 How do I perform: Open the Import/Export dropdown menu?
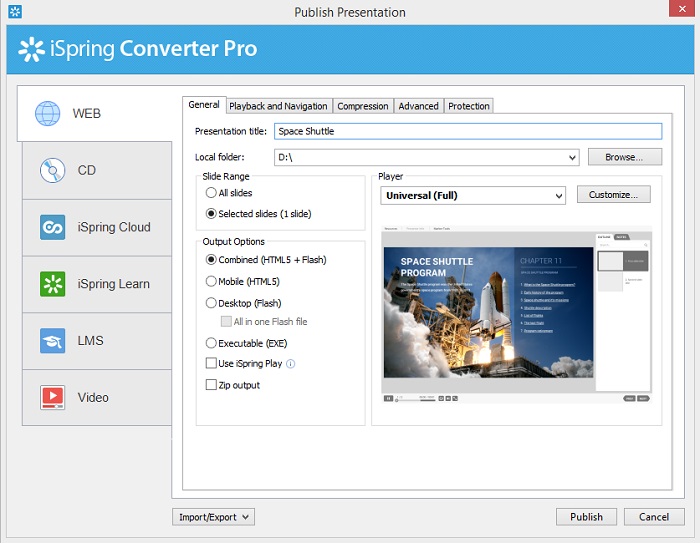tap(213, 517)
